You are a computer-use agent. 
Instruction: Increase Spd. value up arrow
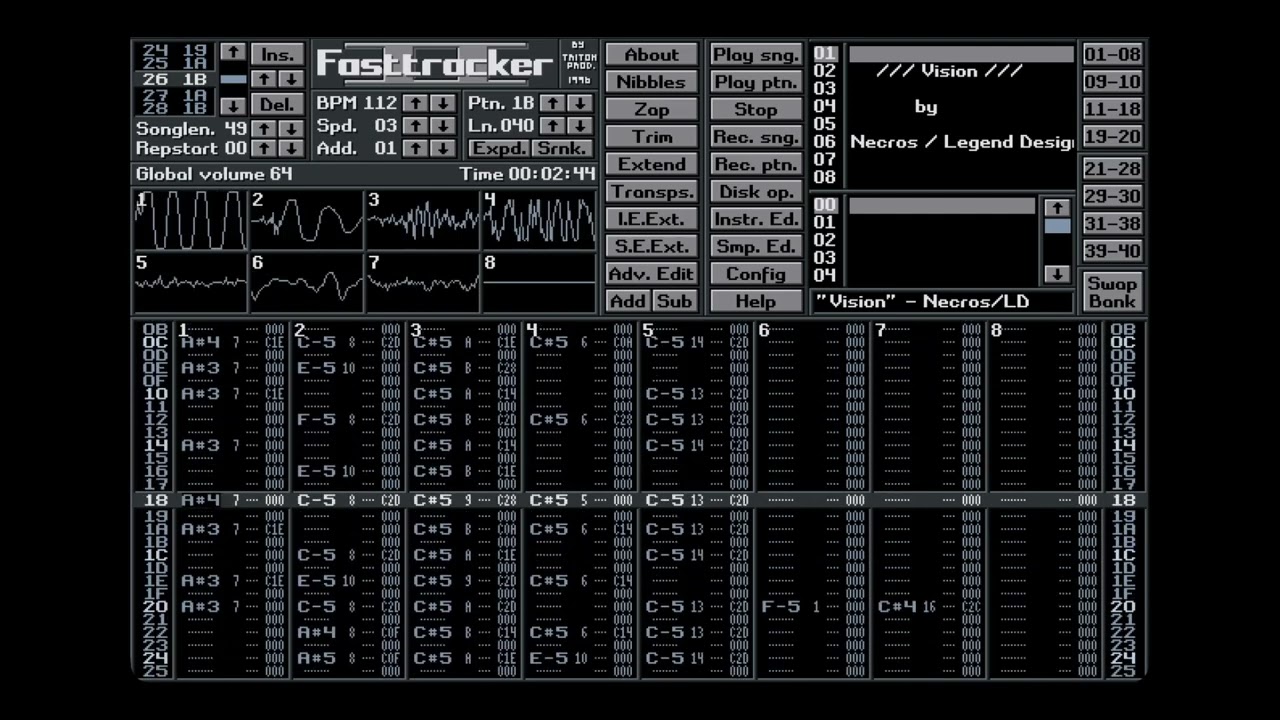pyautogui.click(x=415, y=126)
